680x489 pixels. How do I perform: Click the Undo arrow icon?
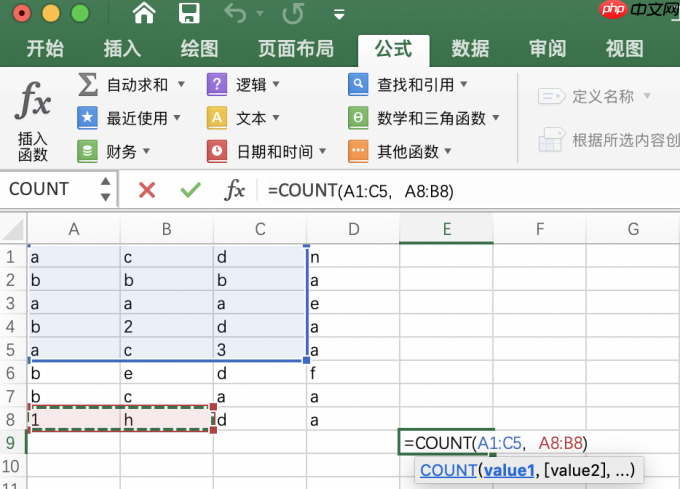click(x=235, y=13)
